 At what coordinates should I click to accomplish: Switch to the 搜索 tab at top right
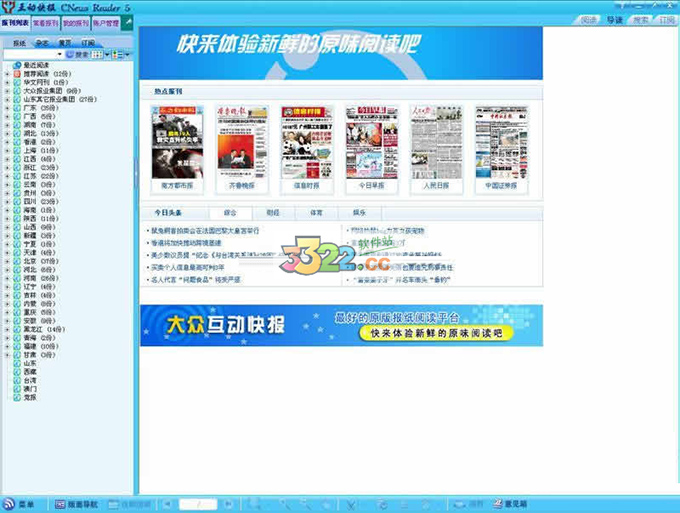pos(641,20)
